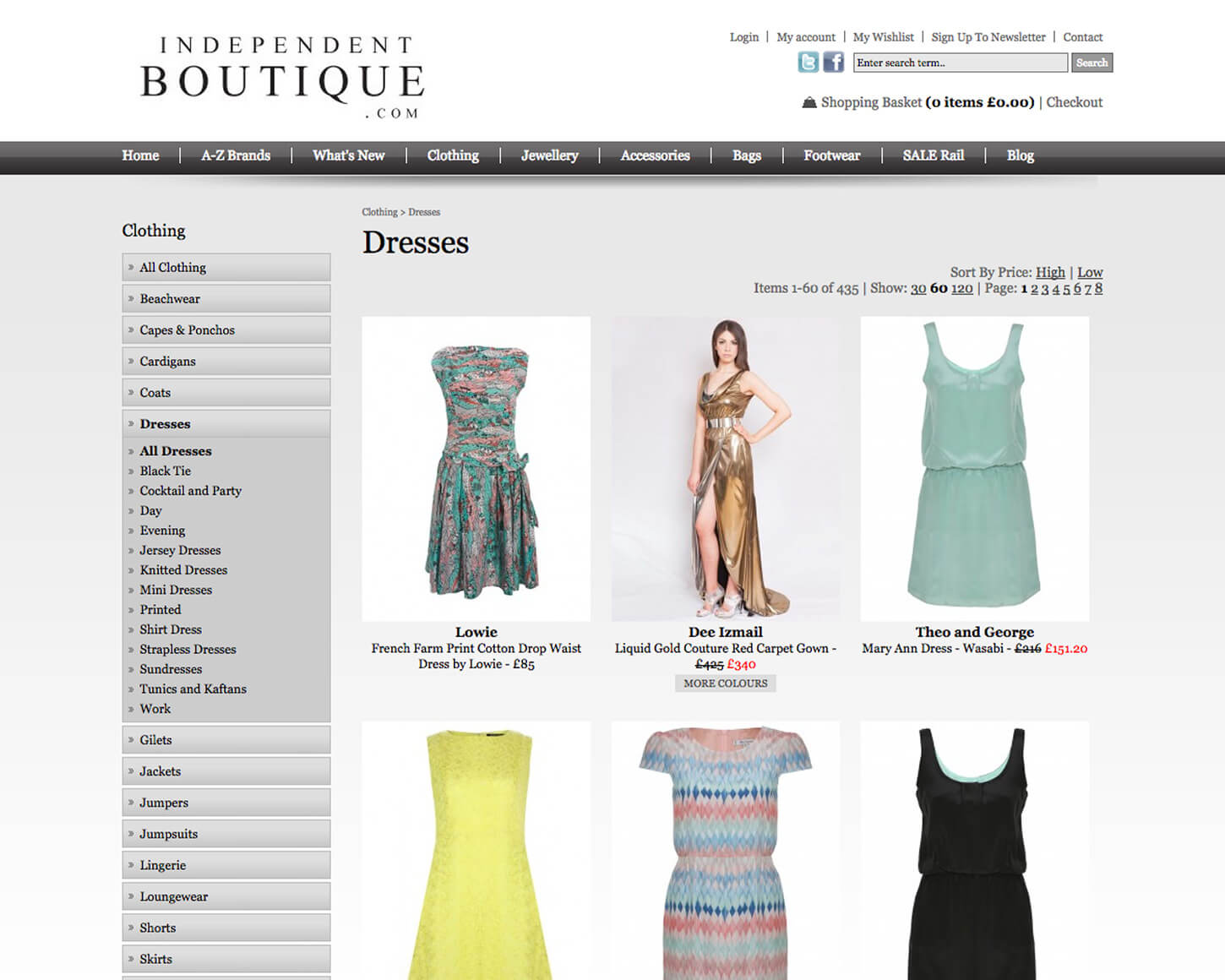The height and width of the screenshot is (980, 1225).
Task: Open the Mary Ann Dress Wasabi thumbnail
Action: coord(975,469)
